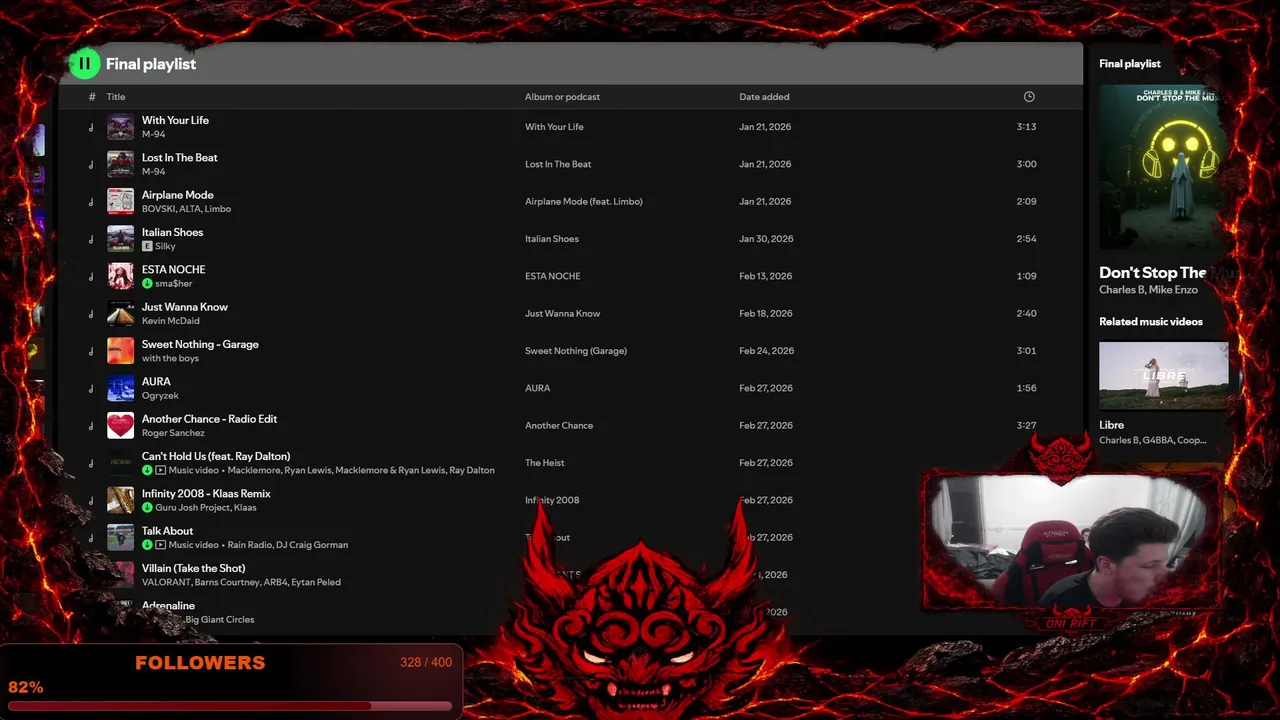Open the Just Wanna Know album link
1280x720 pixels.
(x=563, y=314)
